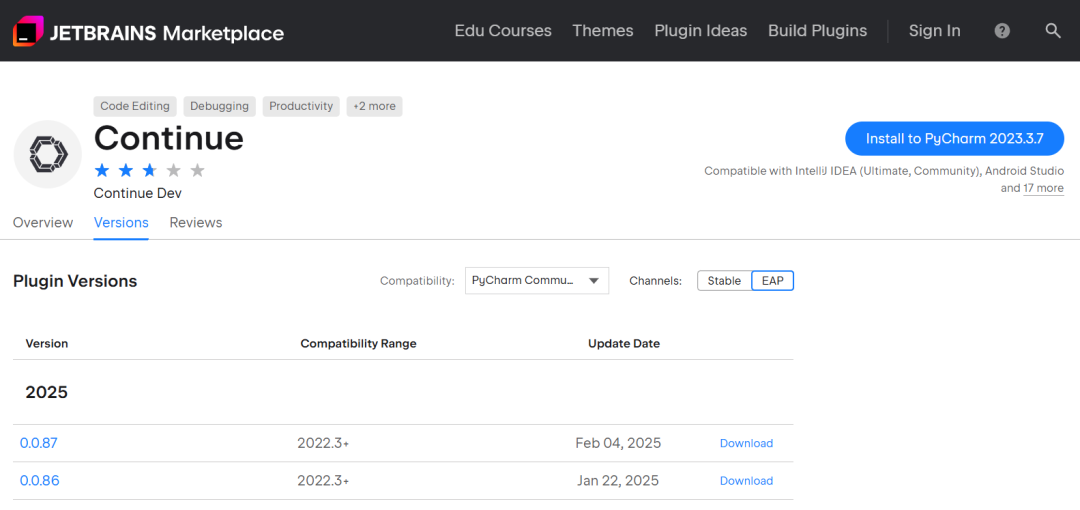Click Install to PyCharm 2023.3.7 button
The image size is (1080, 510).
[954, 139]
